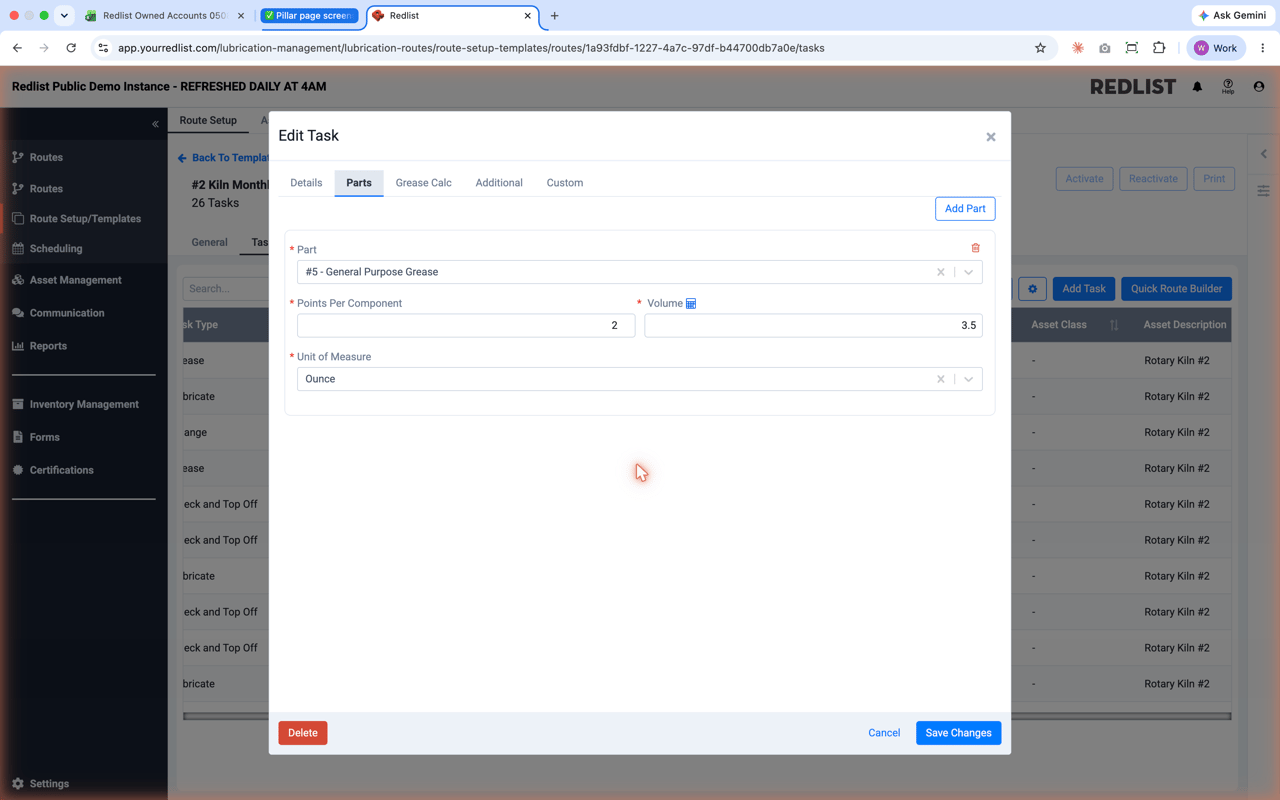Open Communication in the sidebar

click(x=67, y=313)
